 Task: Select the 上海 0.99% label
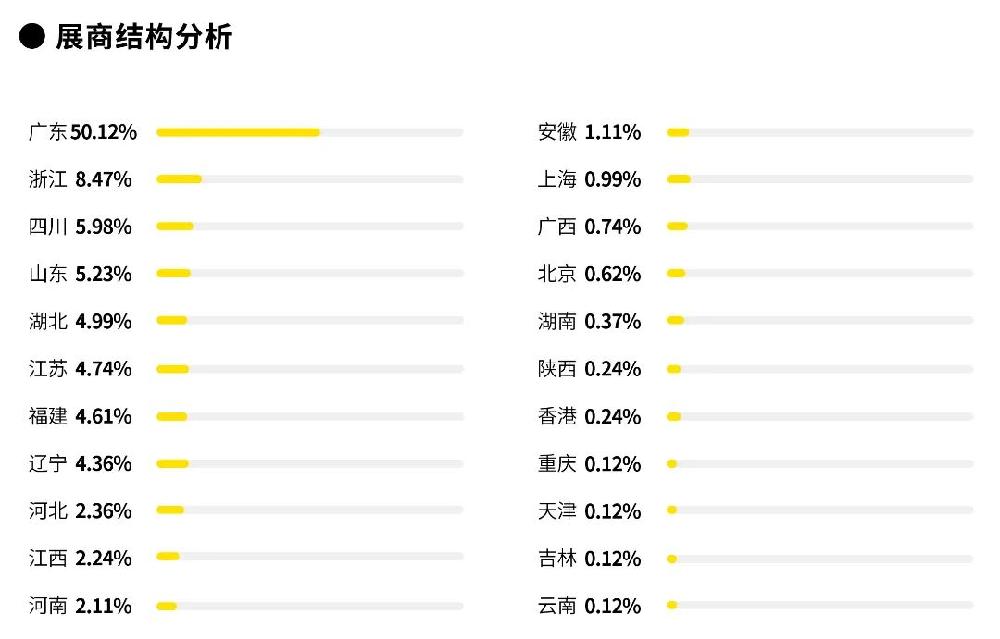coord(589,179)
